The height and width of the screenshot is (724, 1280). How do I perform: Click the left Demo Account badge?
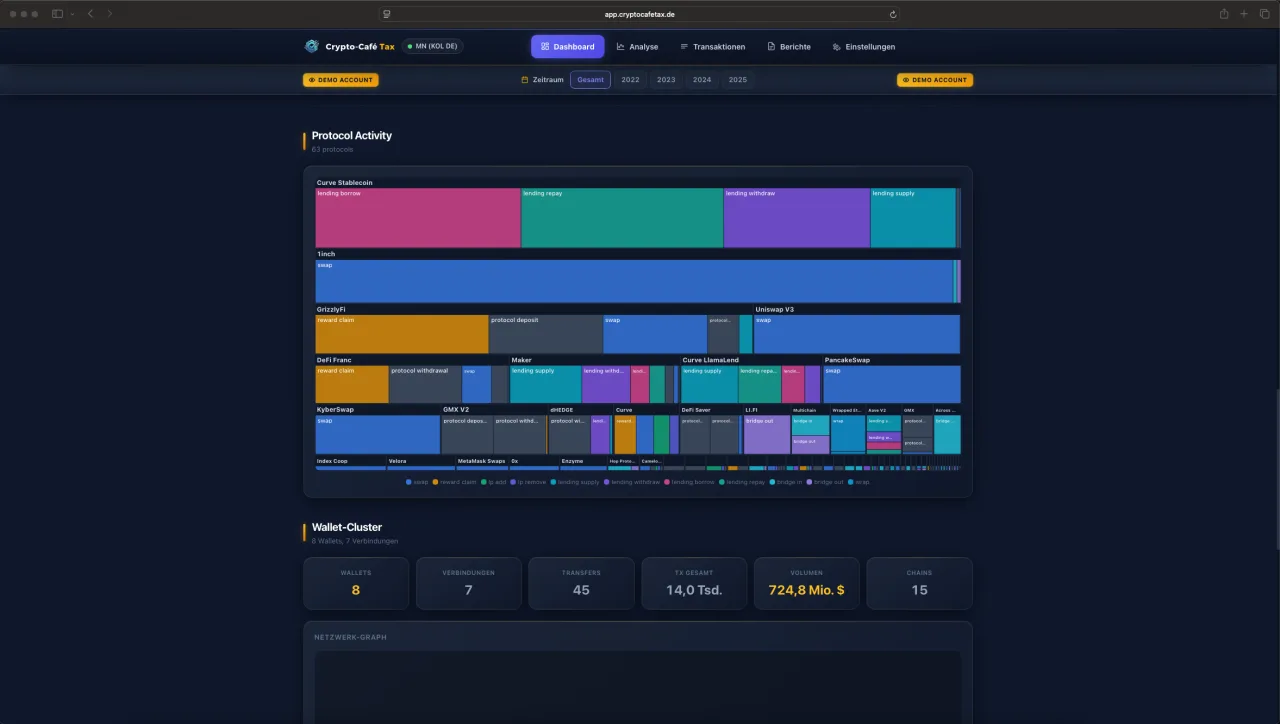341,80
